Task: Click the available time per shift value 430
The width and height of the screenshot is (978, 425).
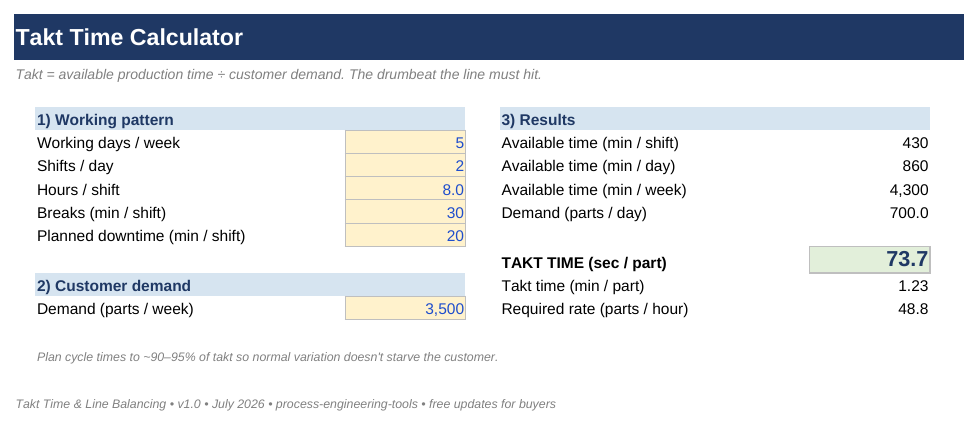Action: 915,143
